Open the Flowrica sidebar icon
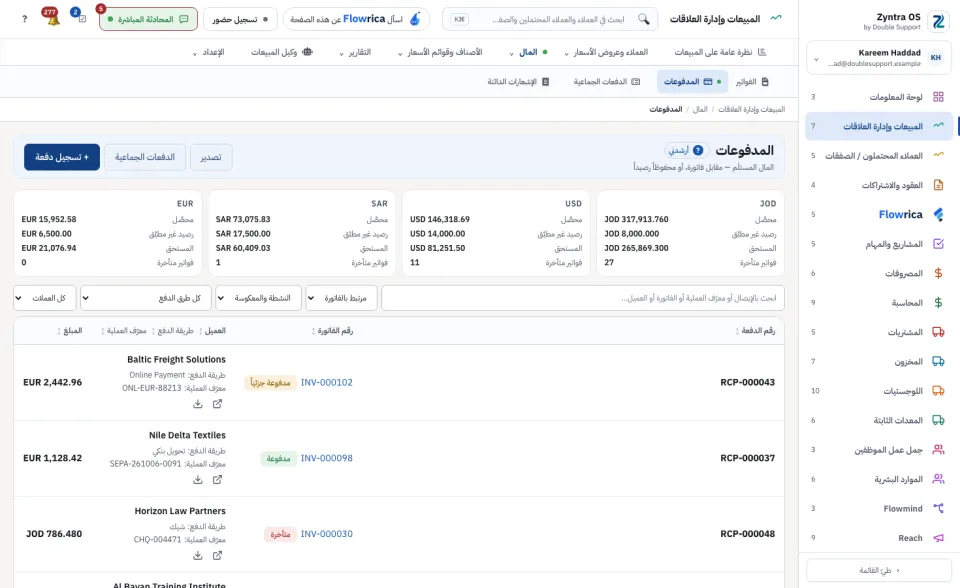The image size is (960, 588). (938, 214)
